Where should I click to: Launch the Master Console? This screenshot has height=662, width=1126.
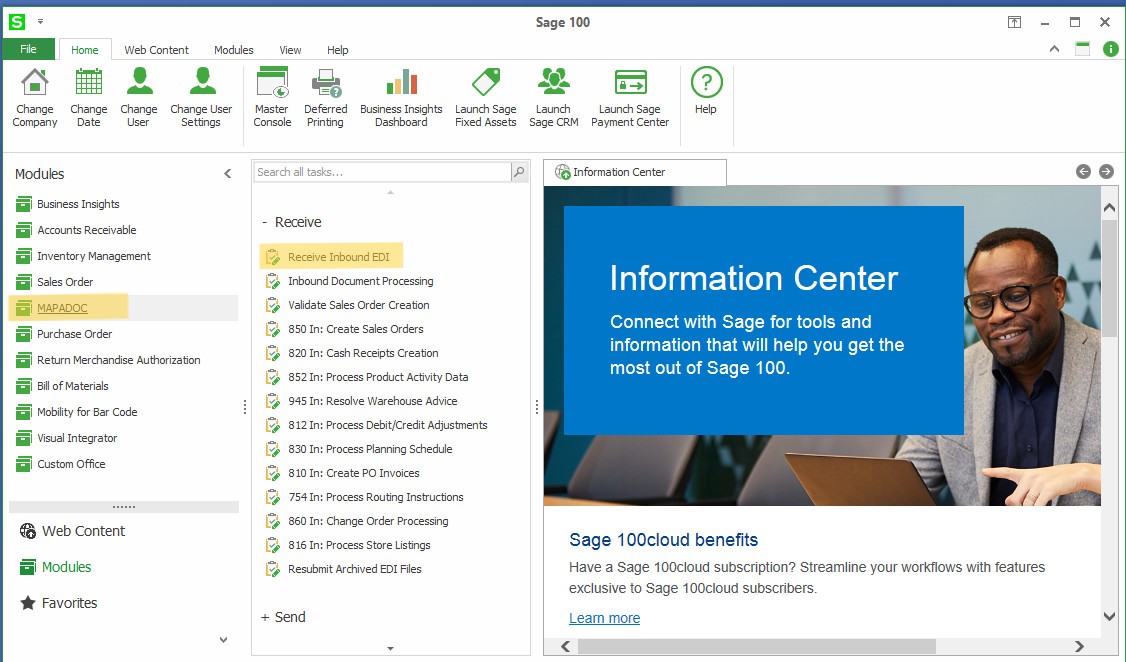point(272,98)
